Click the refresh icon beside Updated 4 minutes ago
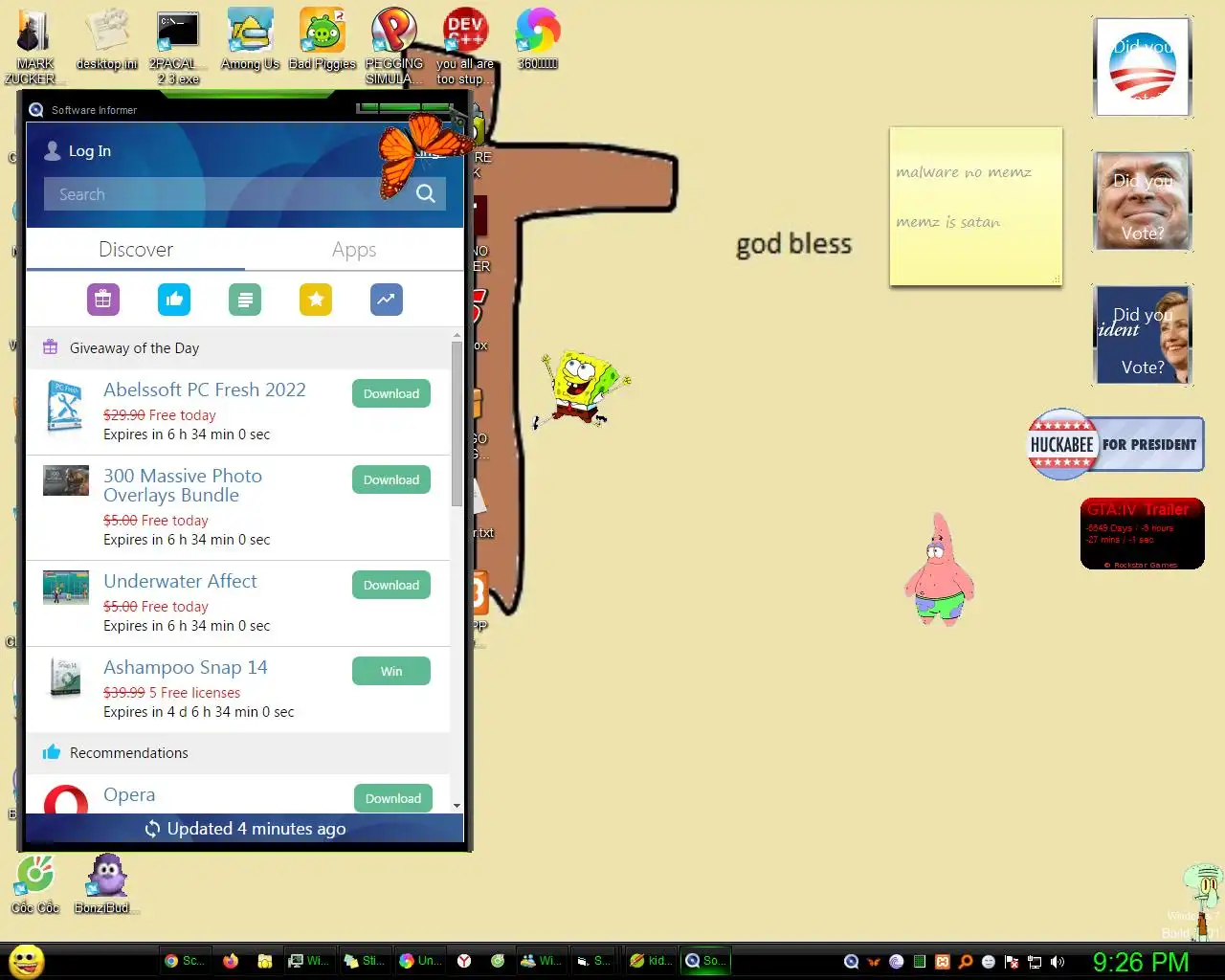Image resolution: width=1225 pixels, height=980 pixels. (x=152, y=829)
